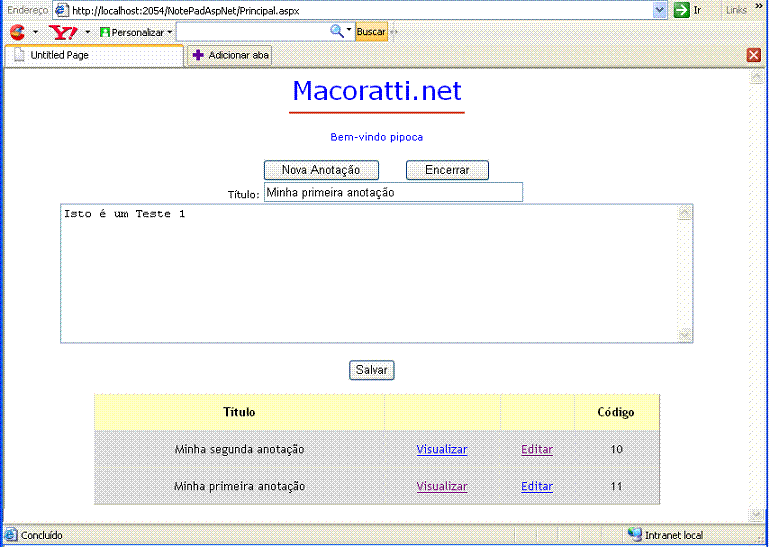Click the page scrollbar down arrow

point(756,514)
